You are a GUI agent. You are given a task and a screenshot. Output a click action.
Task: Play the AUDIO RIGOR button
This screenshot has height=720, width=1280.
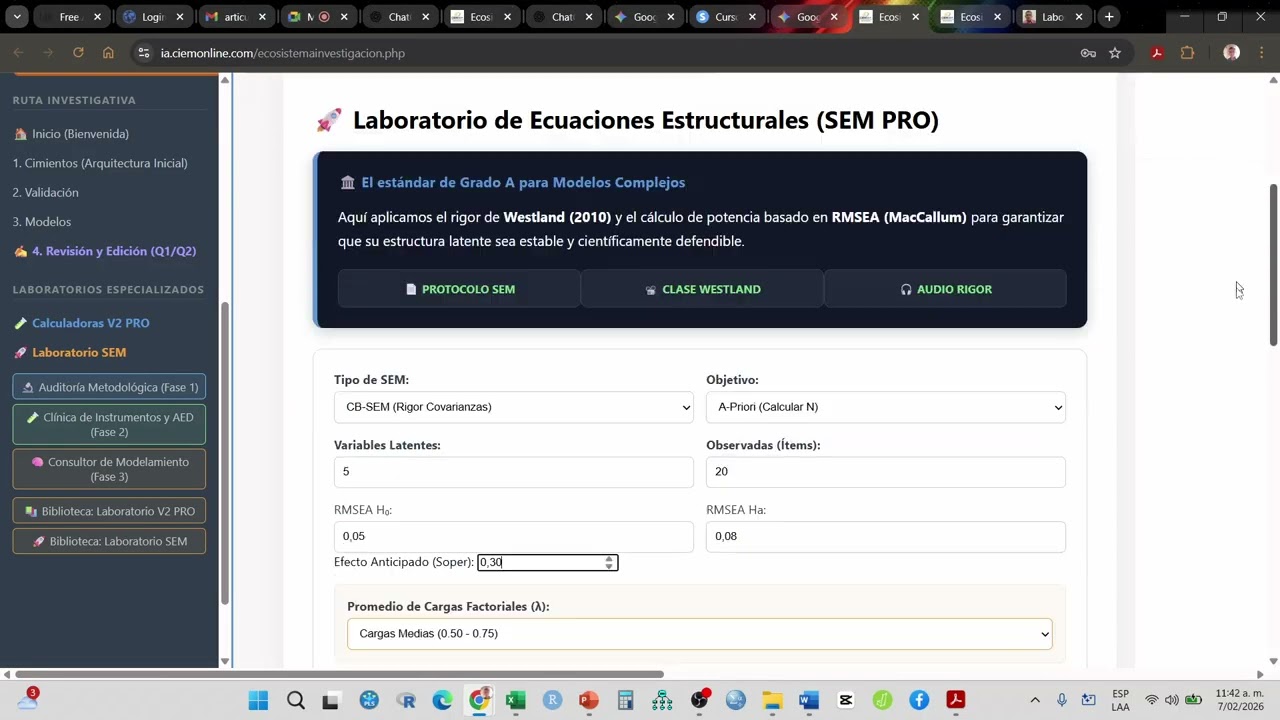click(x=945, y=289)
